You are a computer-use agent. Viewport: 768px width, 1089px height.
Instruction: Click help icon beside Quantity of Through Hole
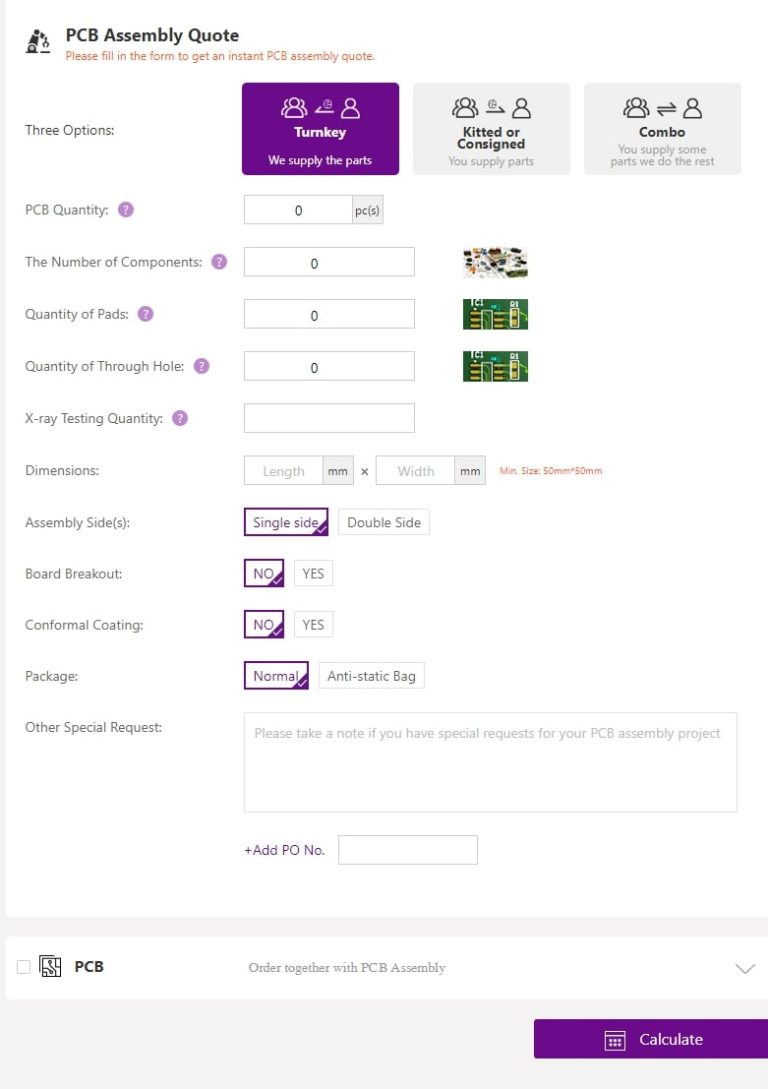coord(201,366)
